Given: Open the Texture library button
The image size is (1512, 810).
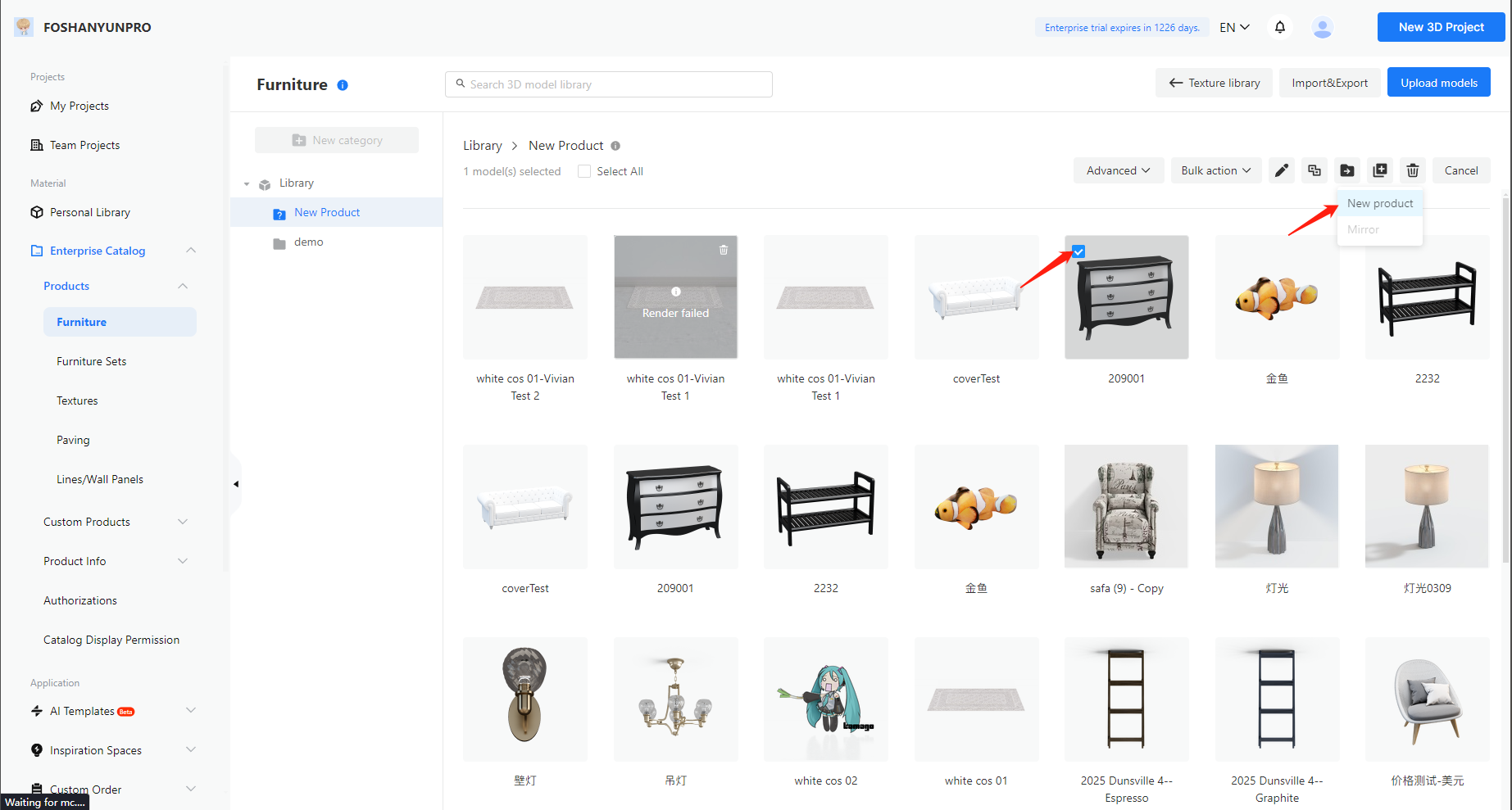Looking at the screenshot, I should click(1214, 83).
